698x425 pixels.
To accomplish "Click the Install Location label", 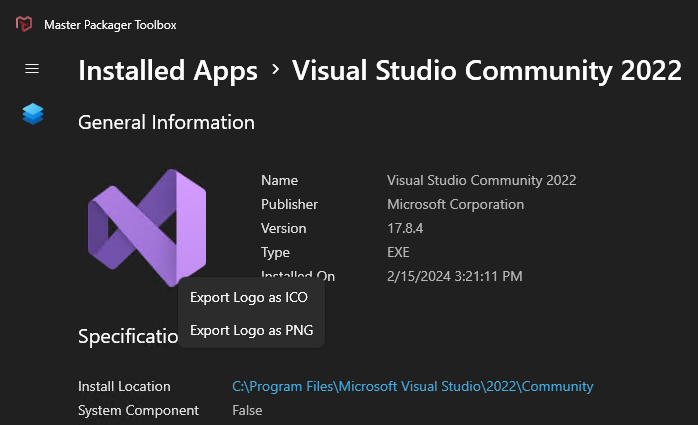I will (x=124, y=386).
